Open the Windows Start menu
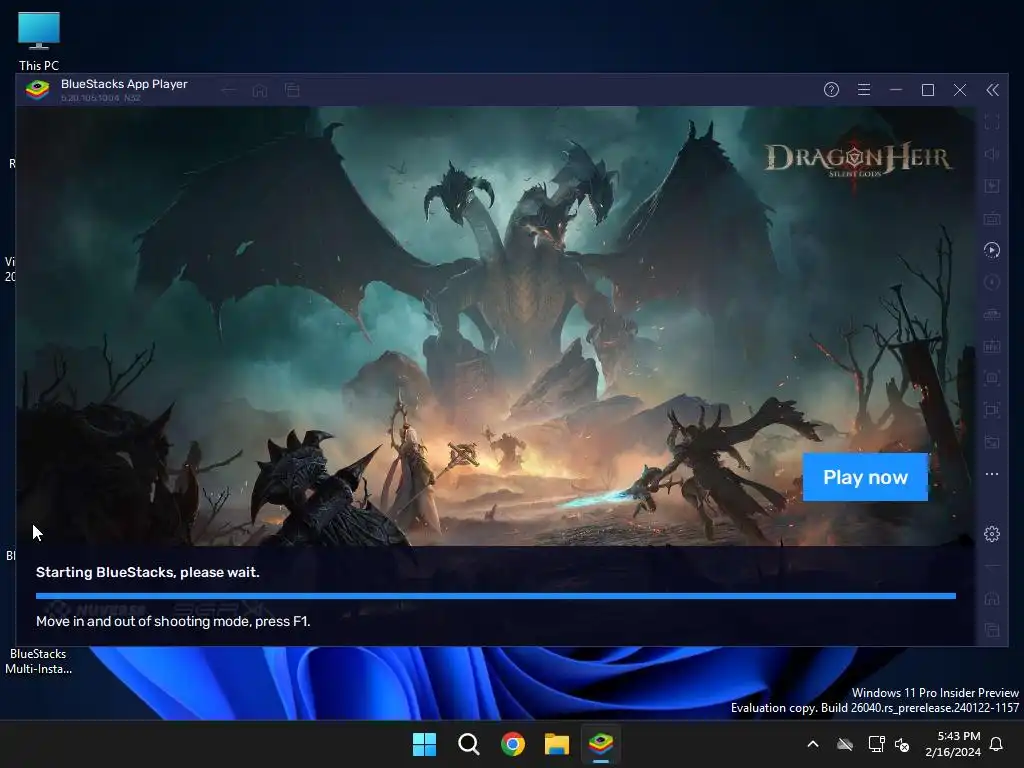This screenshot has width=1024, height=768. [x=424, y=744]
